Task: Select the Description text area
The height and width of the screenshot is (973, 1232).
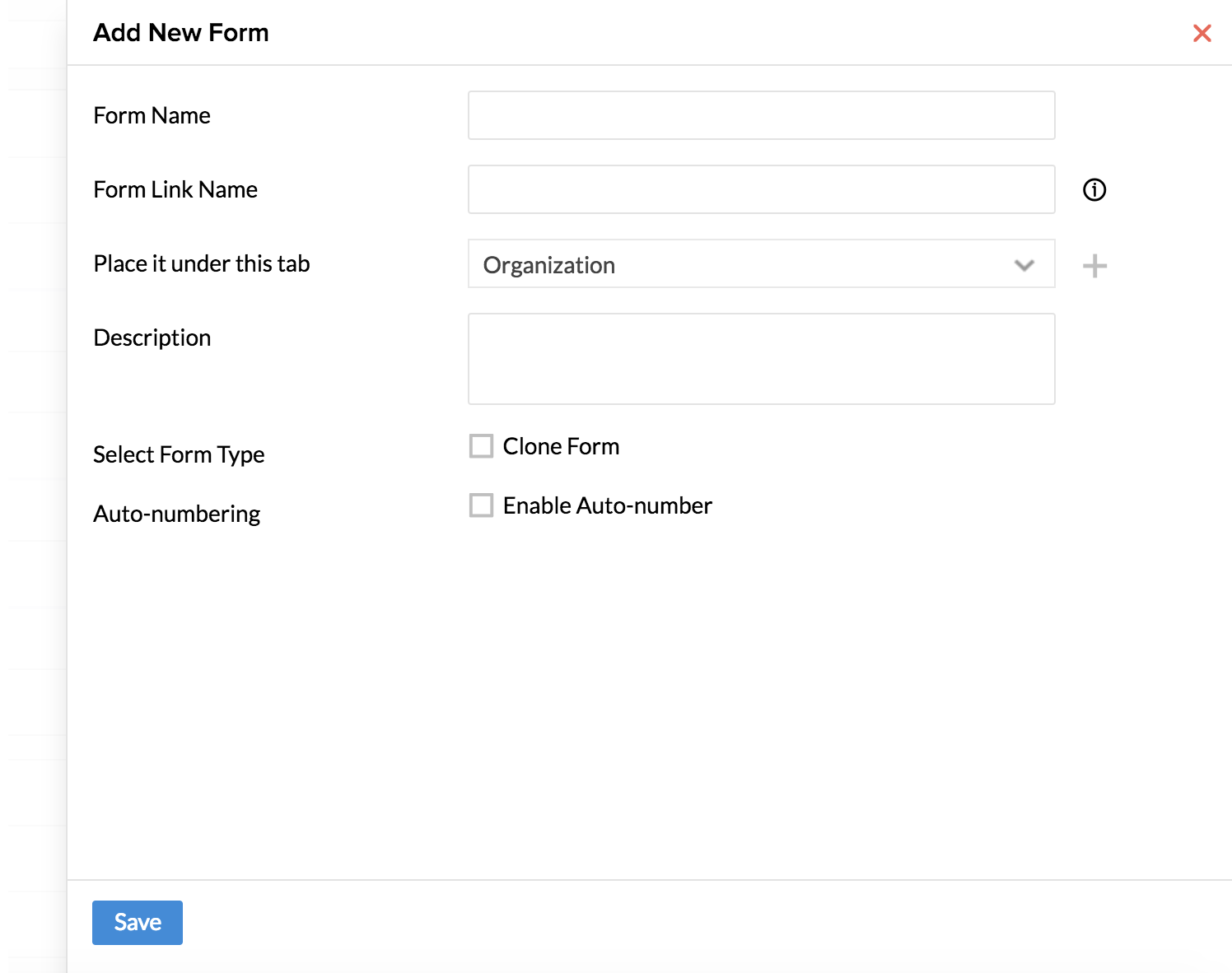Action: click(761, 359)
